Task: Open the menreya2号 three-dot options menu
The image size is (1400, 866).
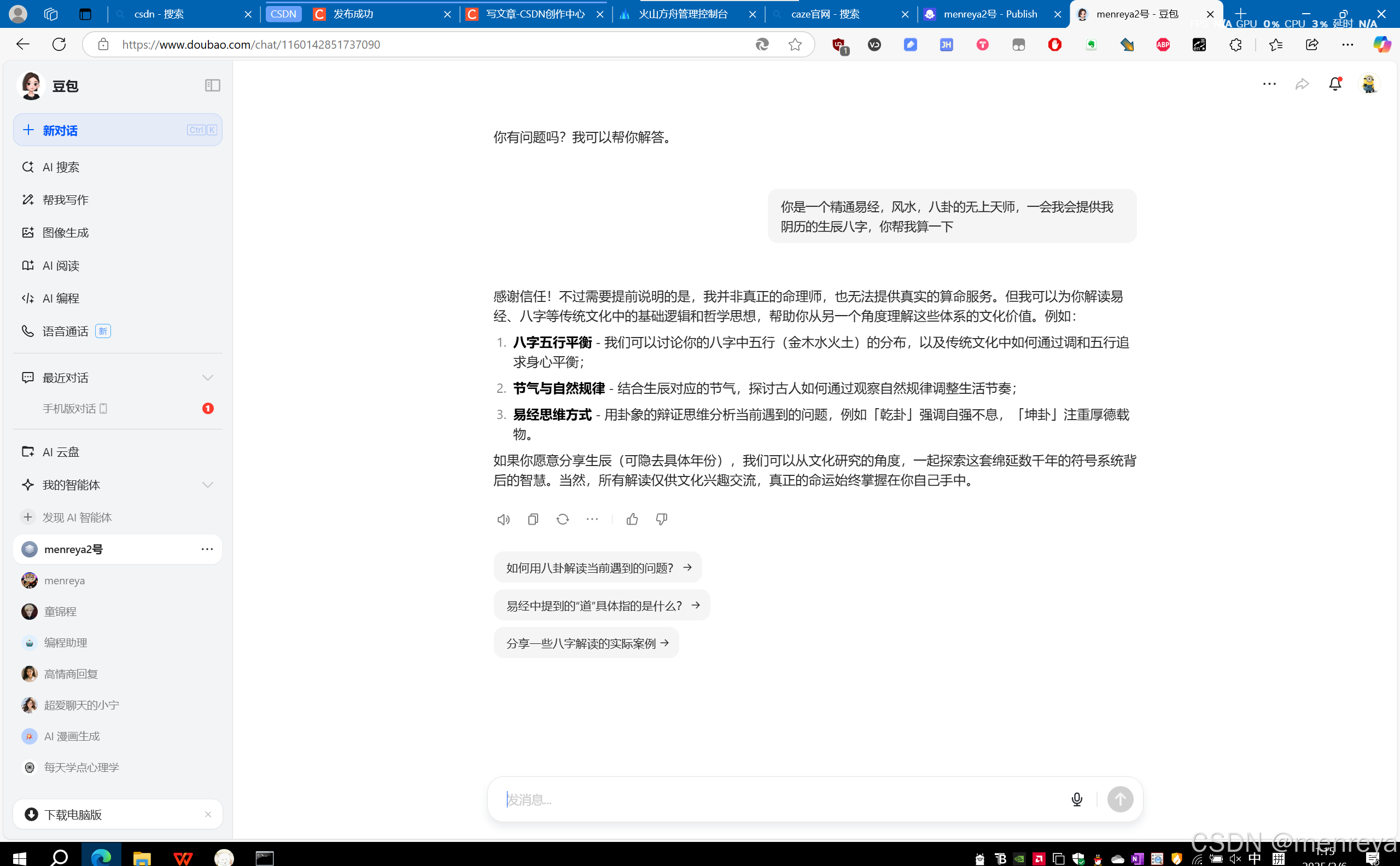Action: pyautogui.click(x=207, y=549)
